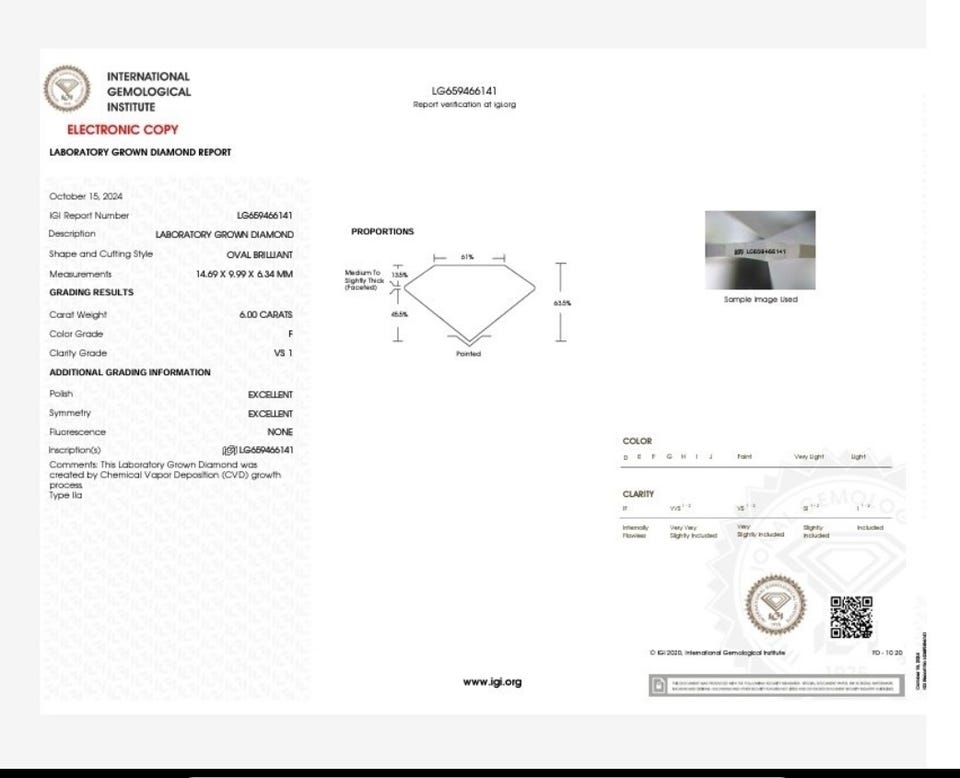Select IGI Report Number value LG659466141
The width and height of the screenshot is (960, 778).
(264, 215)
